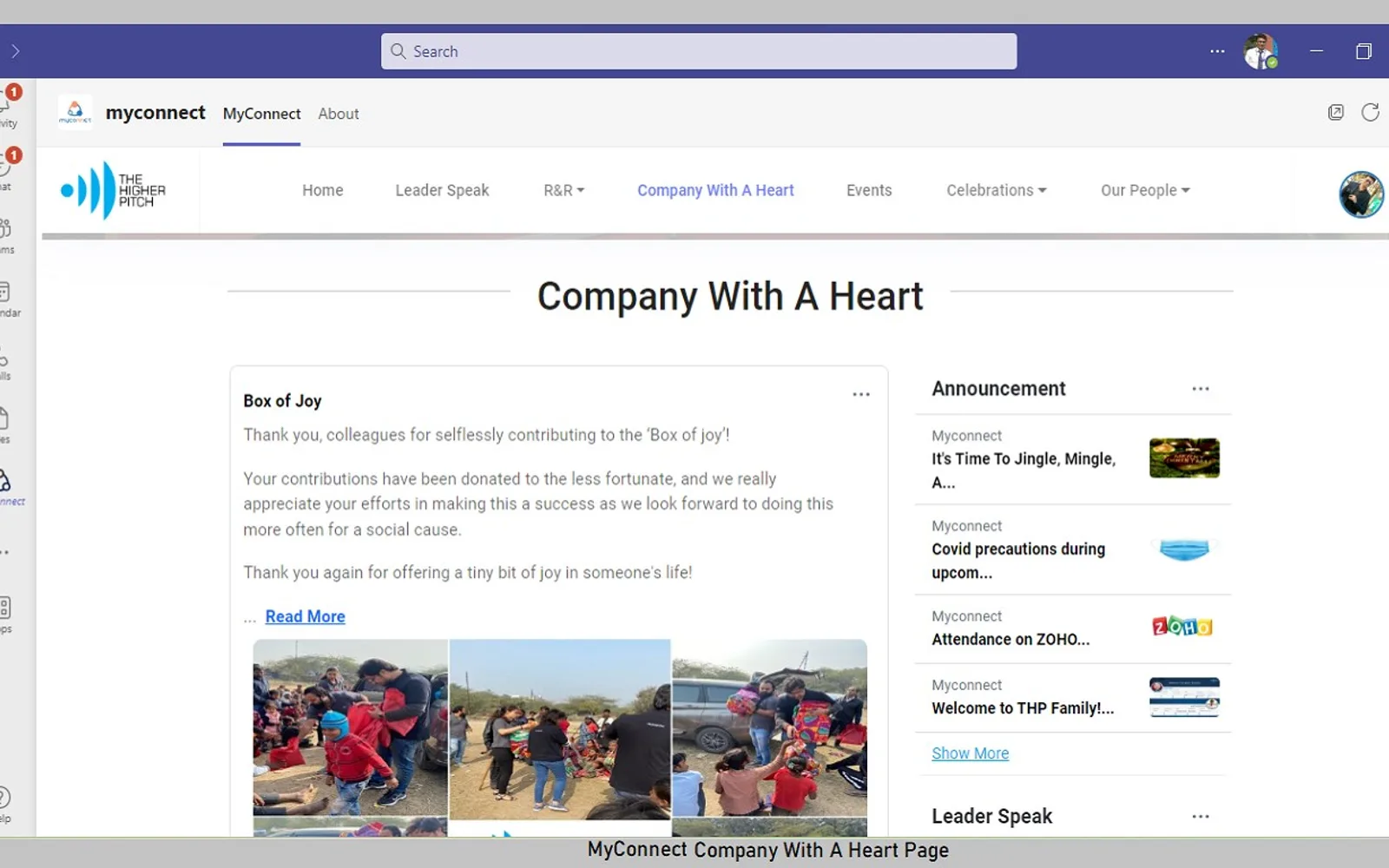Viewport: 1389px width, 868px height.
Task: Open middle Box of Joy group photo
Action: point(560,729)
